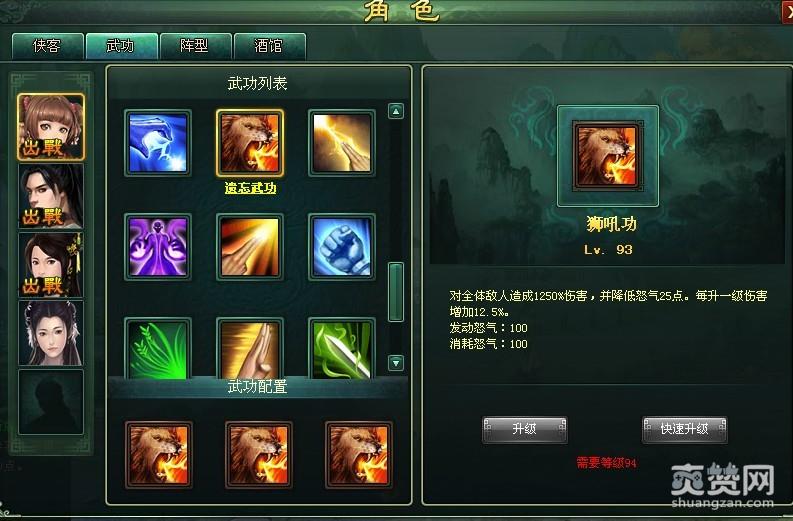
Task: Click the first equipped lion skill slot
Action: coord(158,455)
